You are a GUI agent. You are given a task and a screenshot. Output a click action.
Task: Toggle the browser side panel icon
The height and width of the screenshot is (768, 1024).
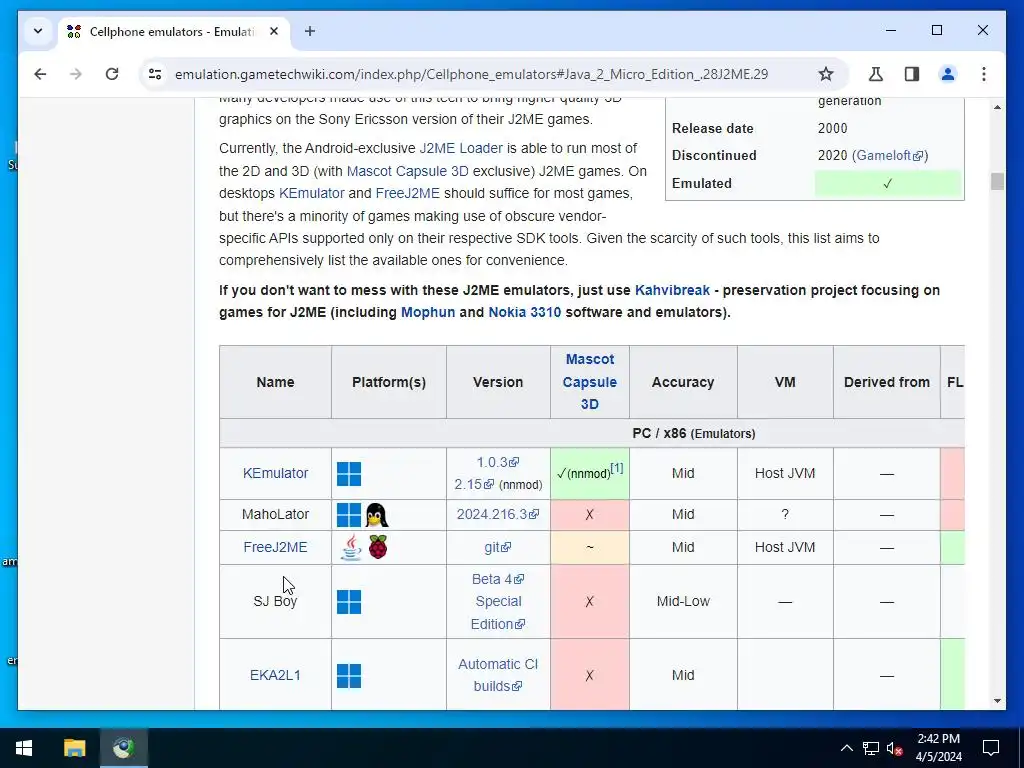[912, 74]
